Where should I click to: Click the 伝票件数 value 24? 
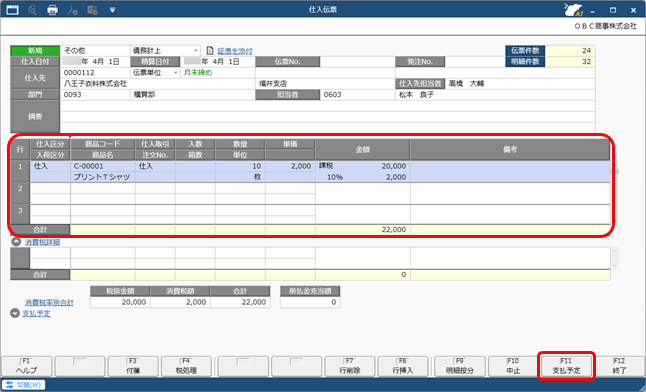pos(570,50)
